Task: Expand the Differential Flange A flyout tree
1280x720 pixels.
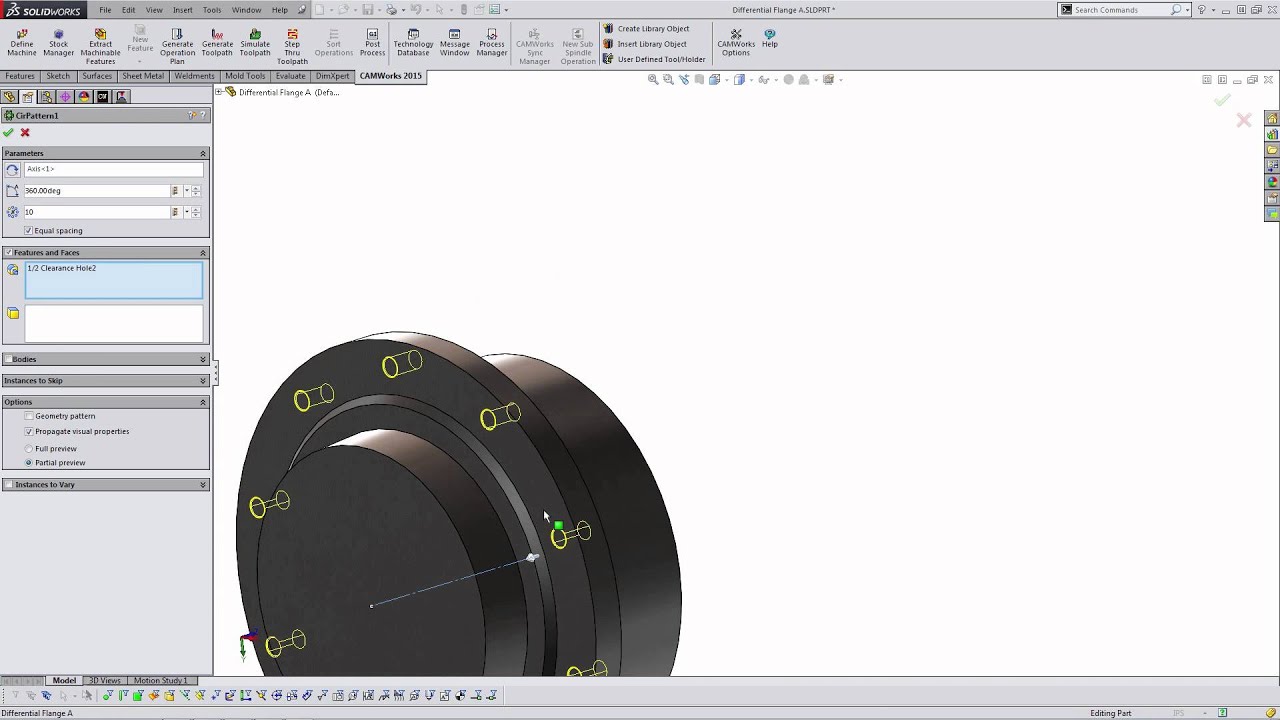Action: [x=219, y=92]
